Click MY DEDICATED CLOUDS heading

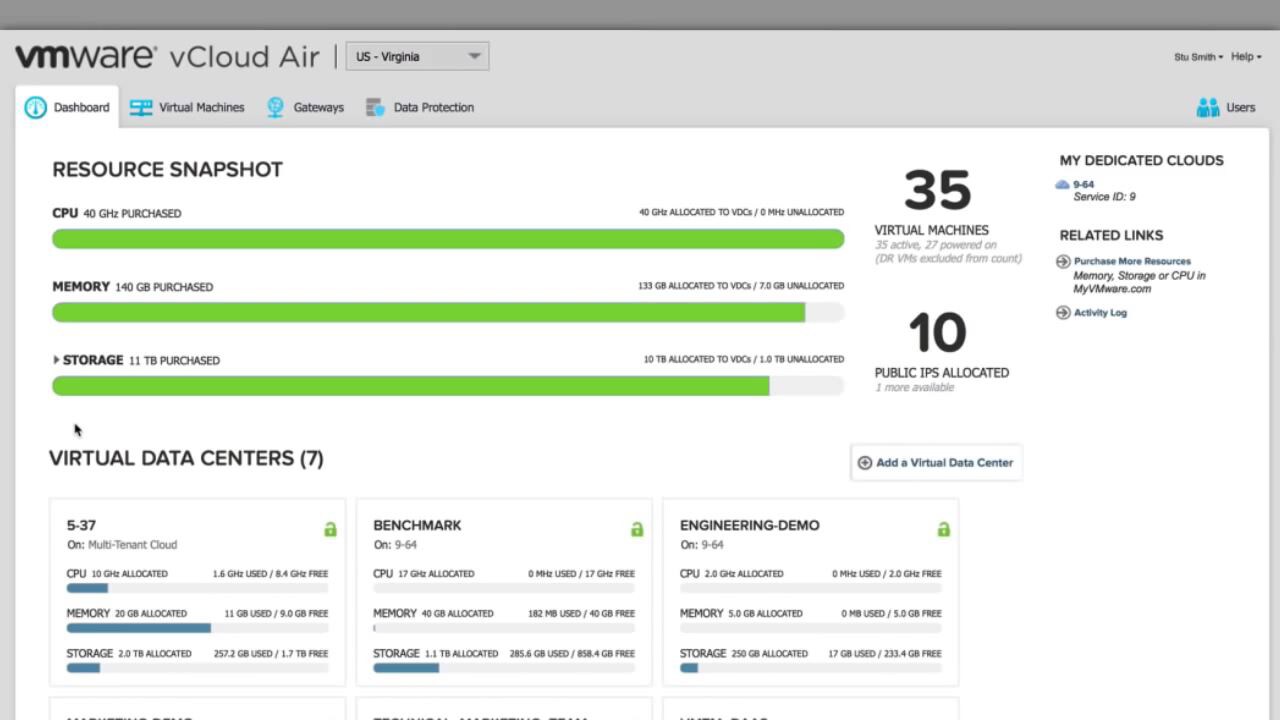pyautogui.click(x=1141, y=160)
